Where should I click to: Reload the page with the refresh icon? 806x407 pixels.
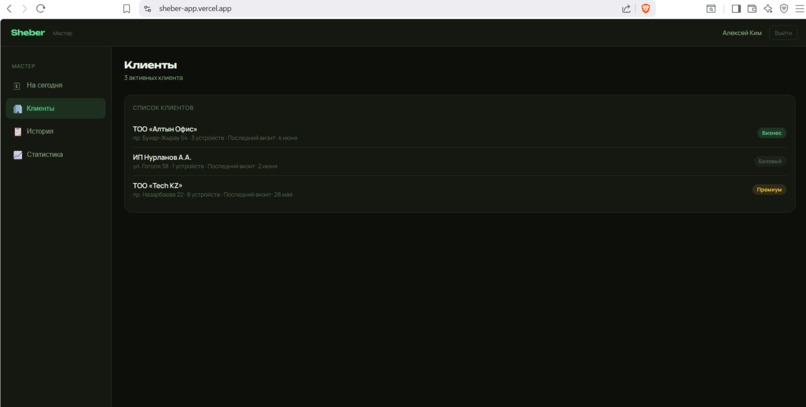(41, 8)
